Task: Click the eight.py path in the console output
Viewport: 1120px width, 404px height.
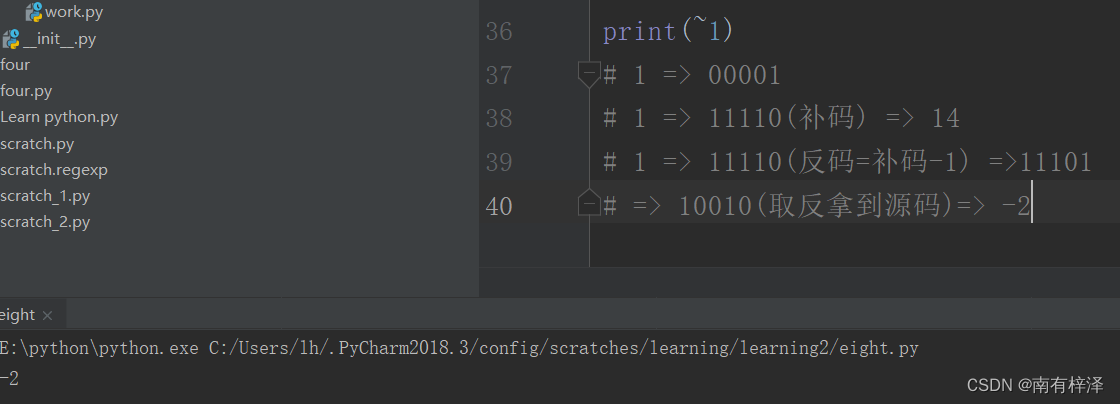Action: coord(564,348)
